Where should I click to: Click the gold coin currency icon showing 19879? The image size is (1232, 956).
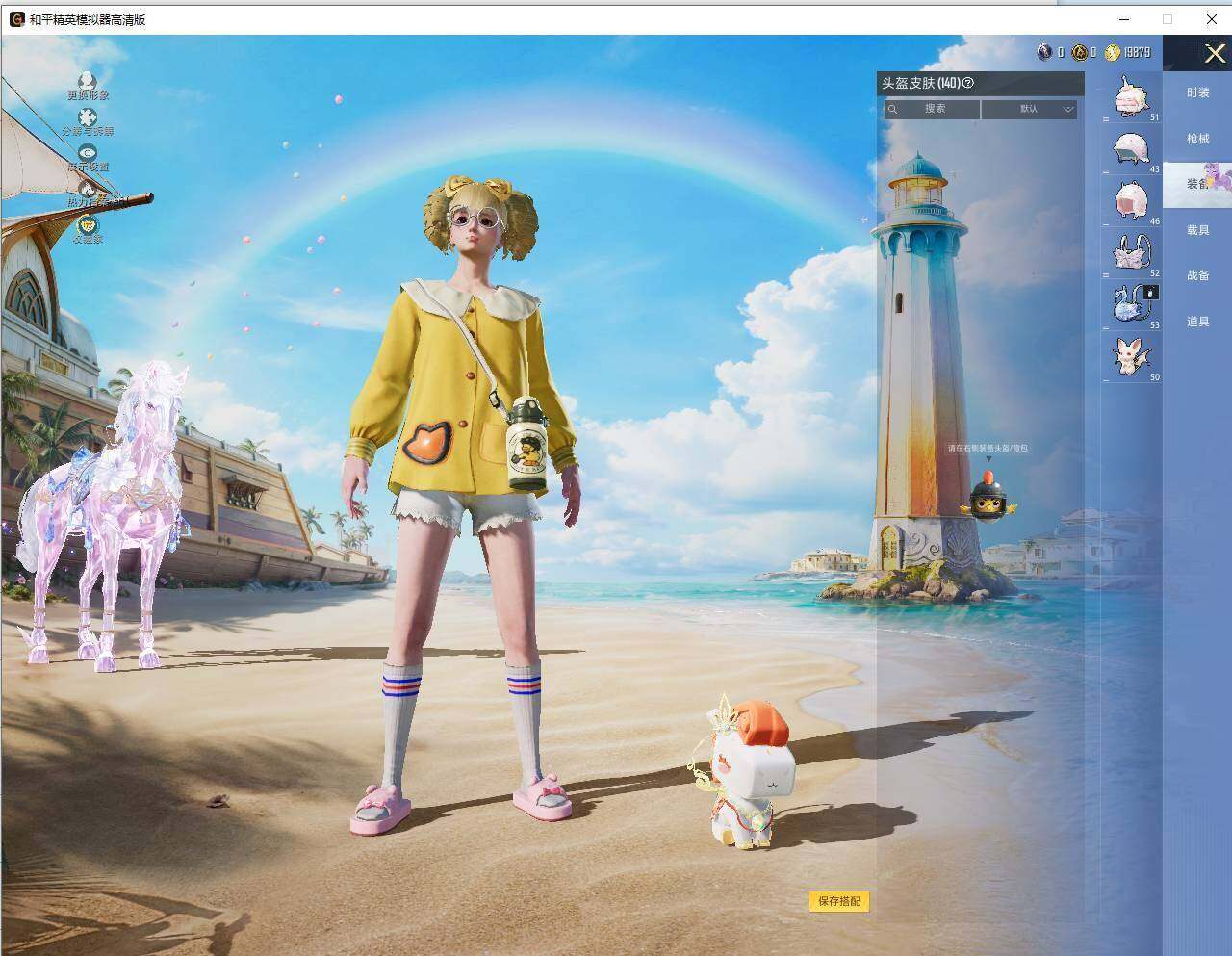click(x=1113, y=52)
